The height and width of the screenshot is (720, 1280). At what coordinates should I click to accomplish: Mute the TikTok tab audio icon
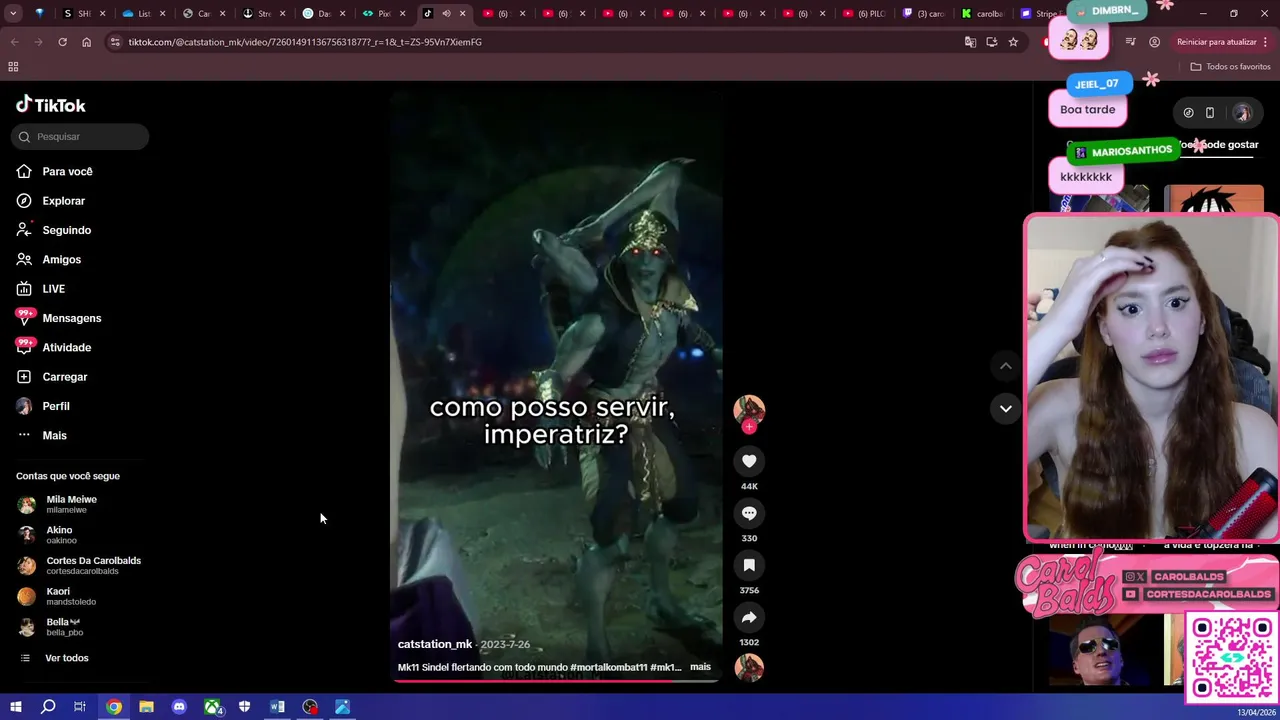point(446,14)
